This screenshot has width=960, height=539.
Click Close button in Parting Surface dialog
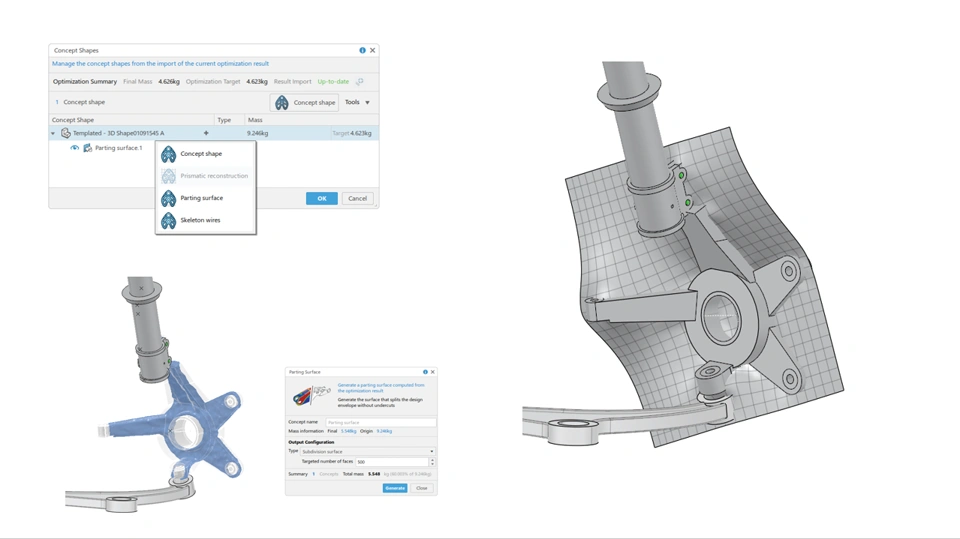point(422,488)
